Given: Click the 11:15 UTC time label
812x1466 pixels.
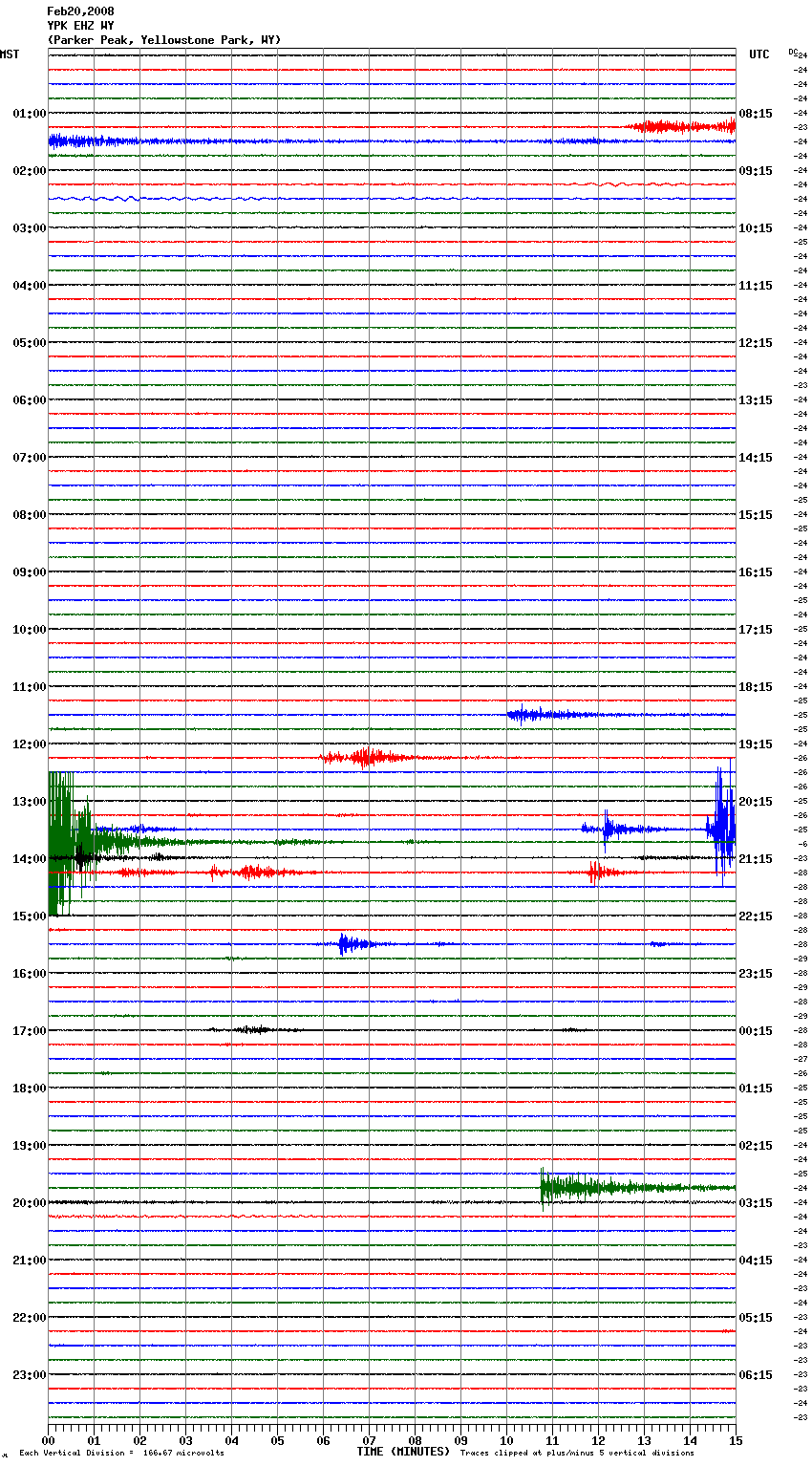Looking at the screenshot, I should tap(756, 286).
